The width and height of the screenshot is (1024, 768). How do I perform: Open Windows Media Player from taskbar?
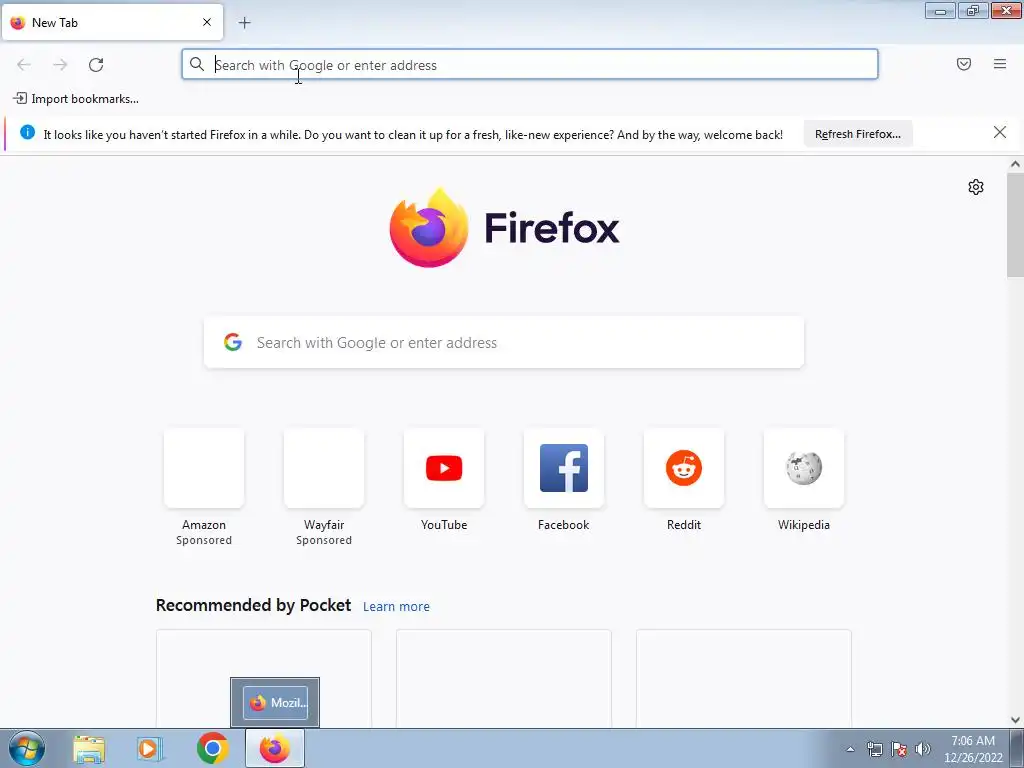(x=150, y=748)
